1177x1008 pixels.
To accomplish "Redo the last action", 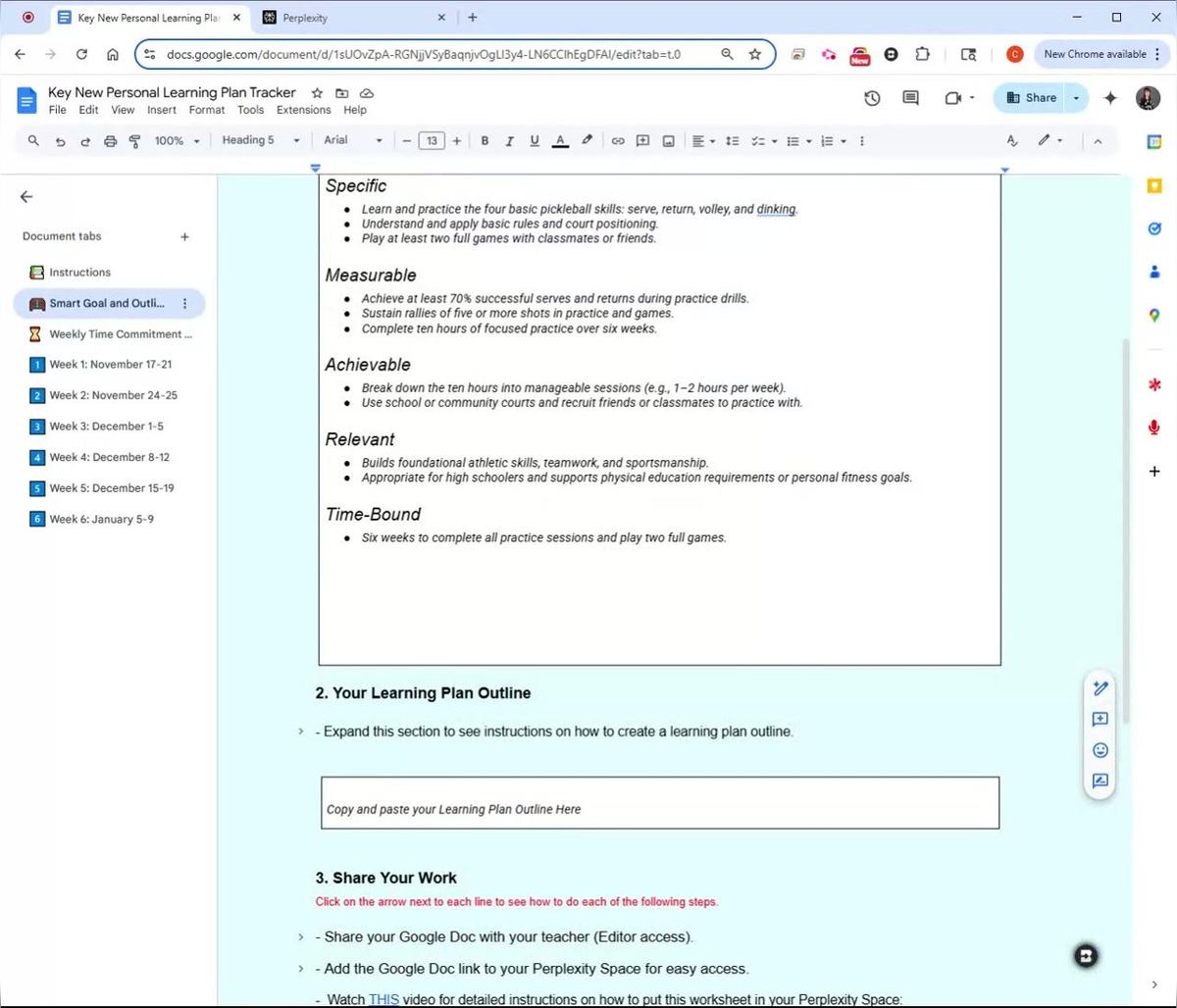I will [x=84, y=141].
